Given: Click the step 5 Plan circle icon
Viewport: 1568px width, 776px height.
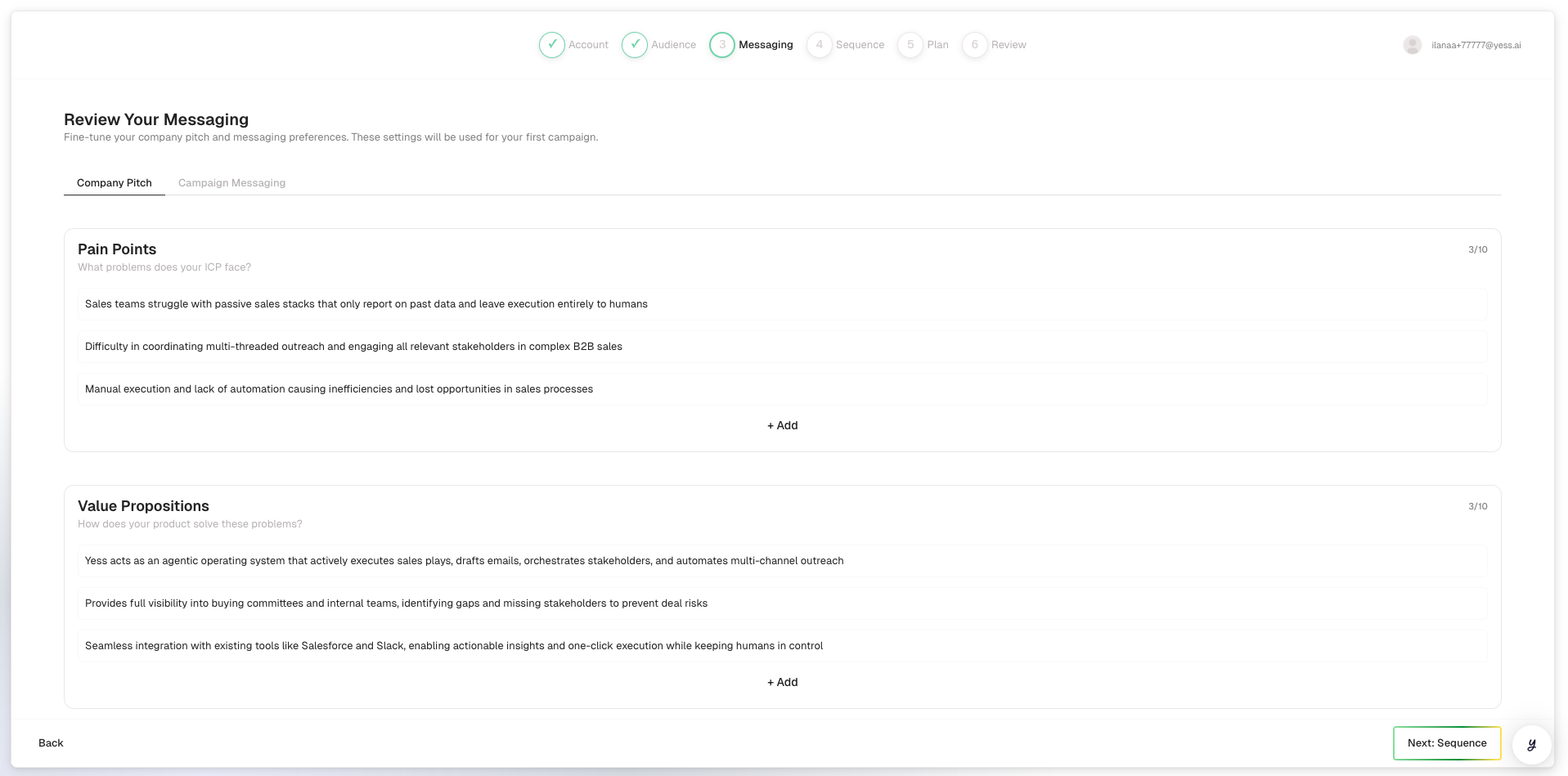Looking at the screenshot, I should 910,45.
